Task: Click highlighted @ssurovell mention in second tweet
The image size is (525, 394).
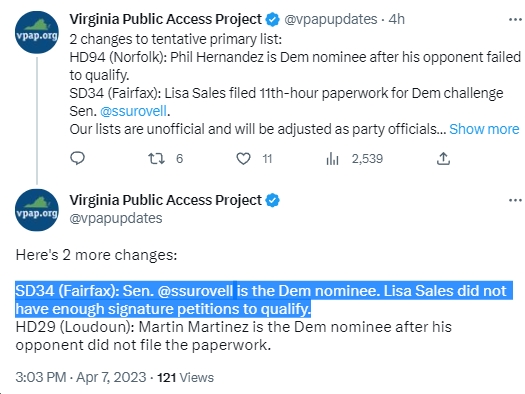Action: [195, 291]
